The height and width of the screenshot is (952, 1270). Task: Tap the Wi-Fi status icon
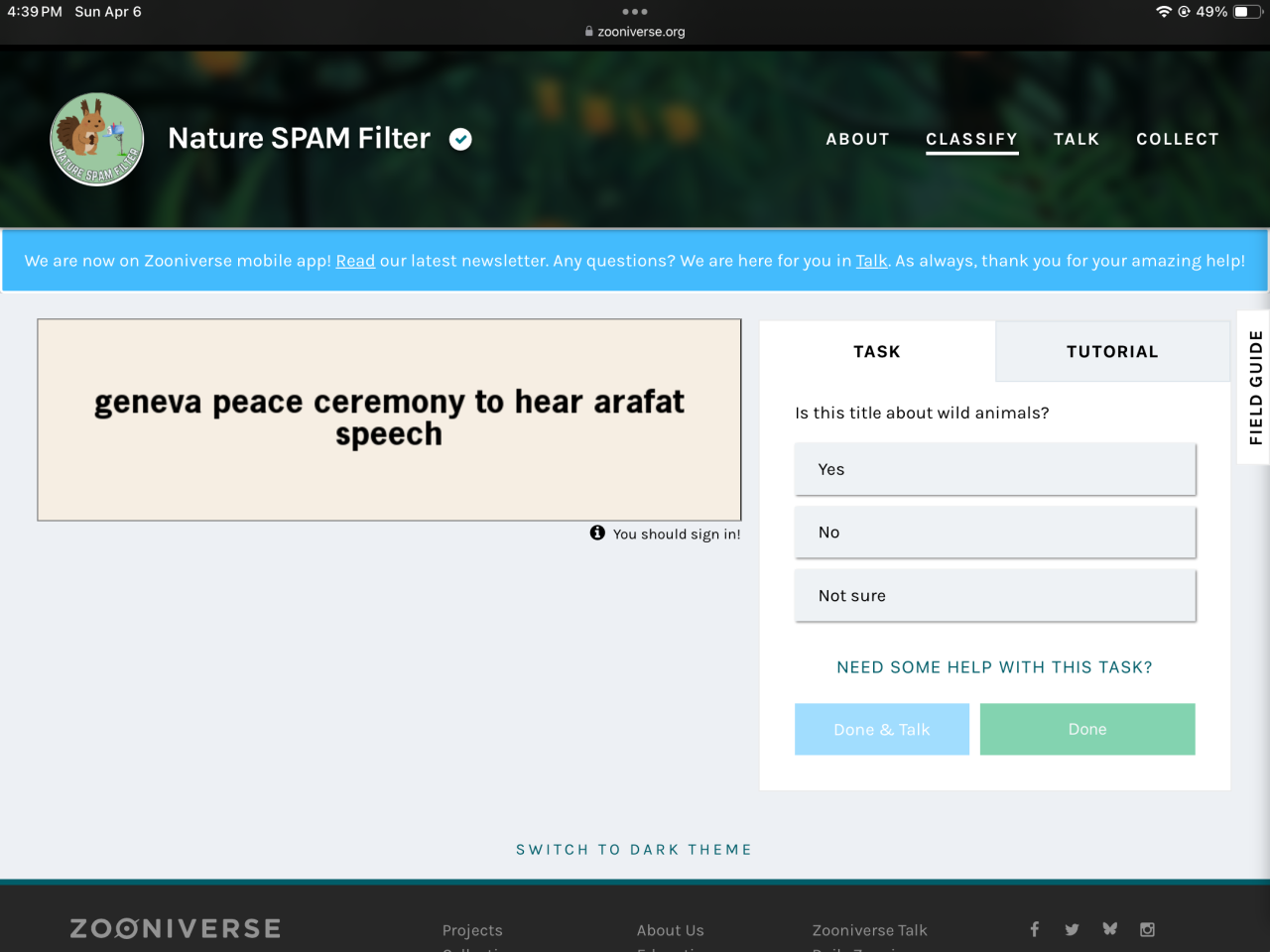coord(1164,12)
